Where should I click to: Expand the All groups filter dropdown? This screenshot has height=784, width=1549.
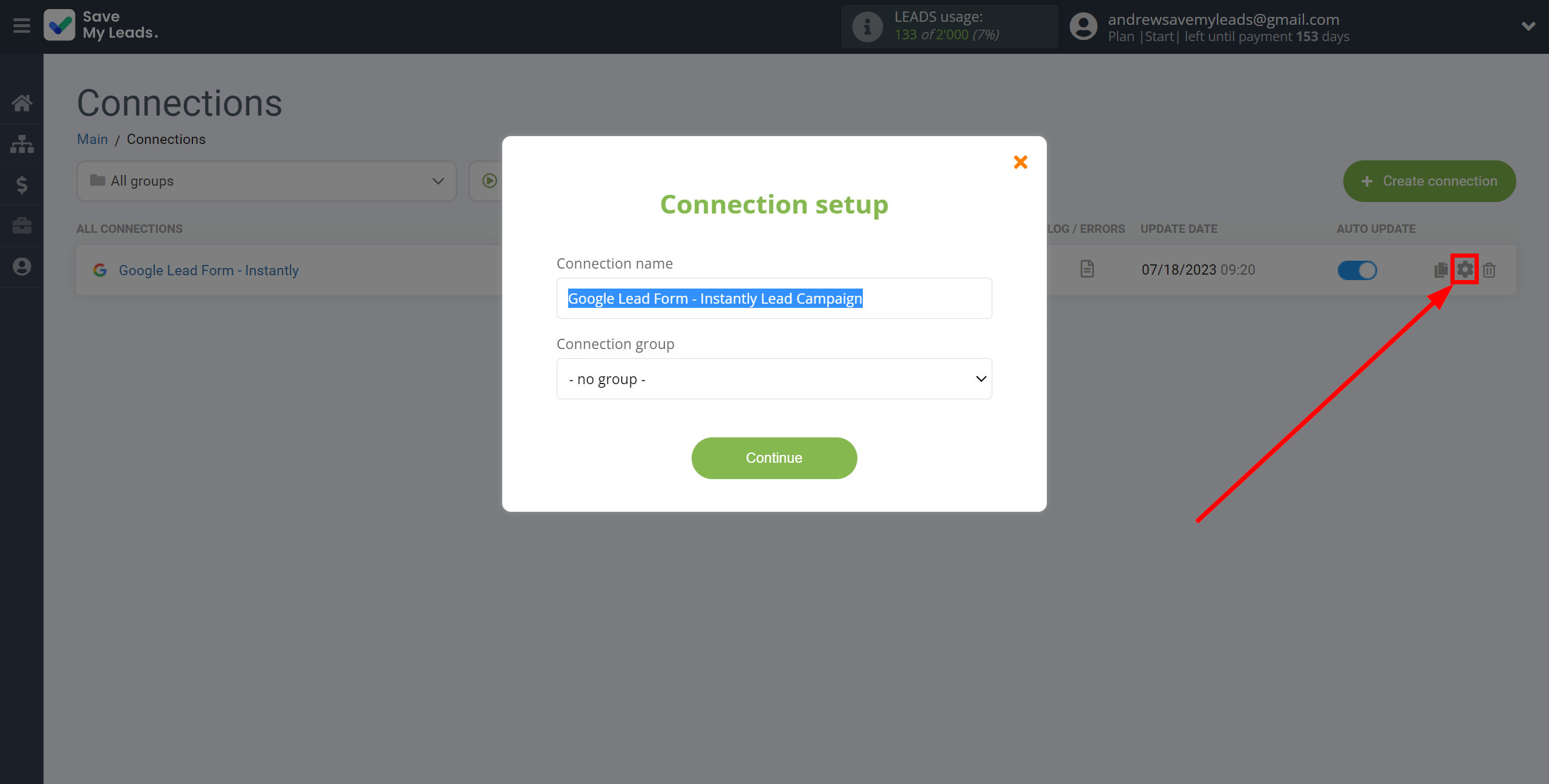coord(263,180)
